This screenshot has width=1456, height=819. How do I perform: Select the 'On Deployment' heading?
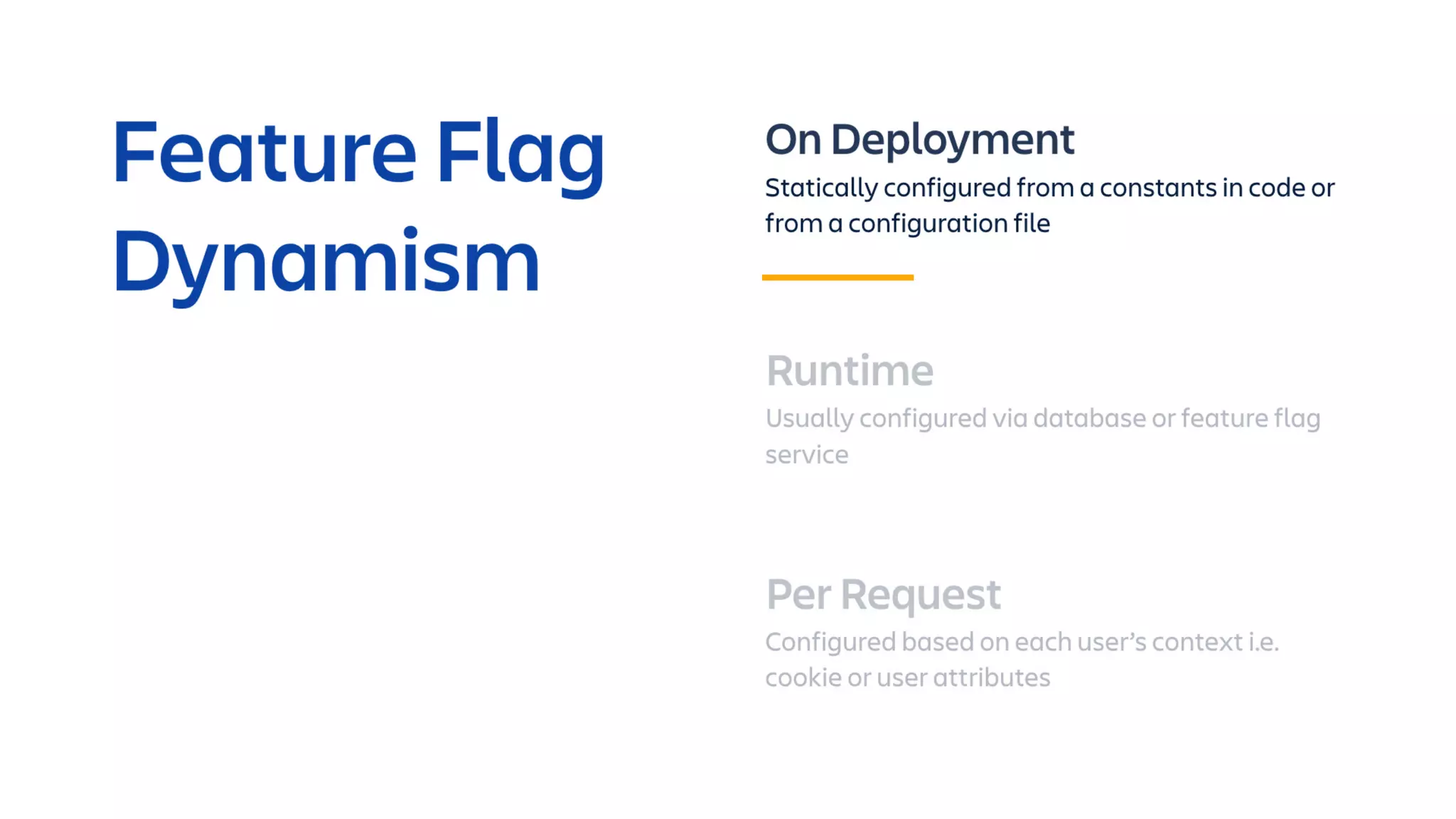919,140
